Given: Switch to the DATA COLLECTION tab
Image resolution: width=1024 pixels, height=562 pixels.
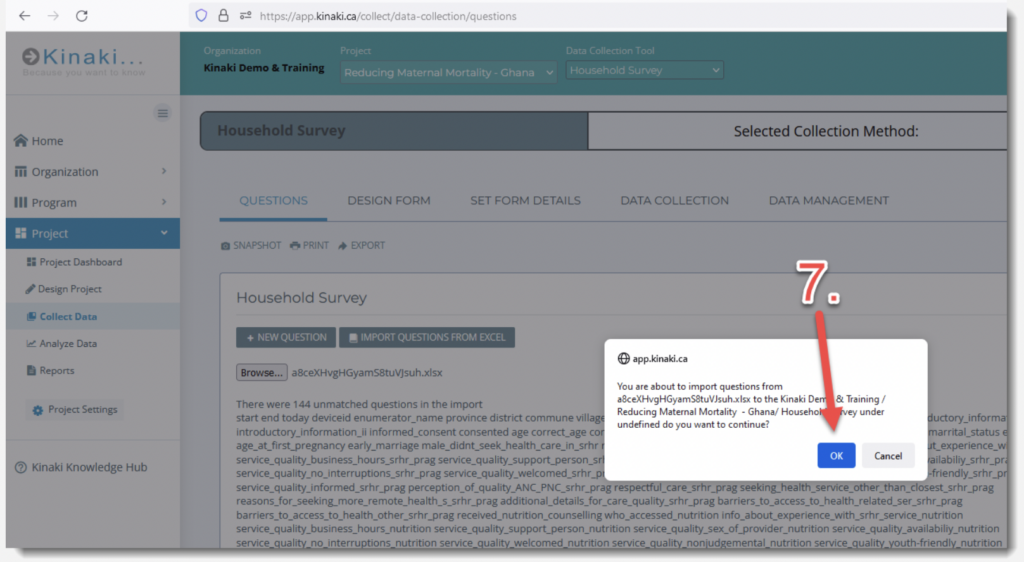Looking at the screenshot, I should point(675,200).
